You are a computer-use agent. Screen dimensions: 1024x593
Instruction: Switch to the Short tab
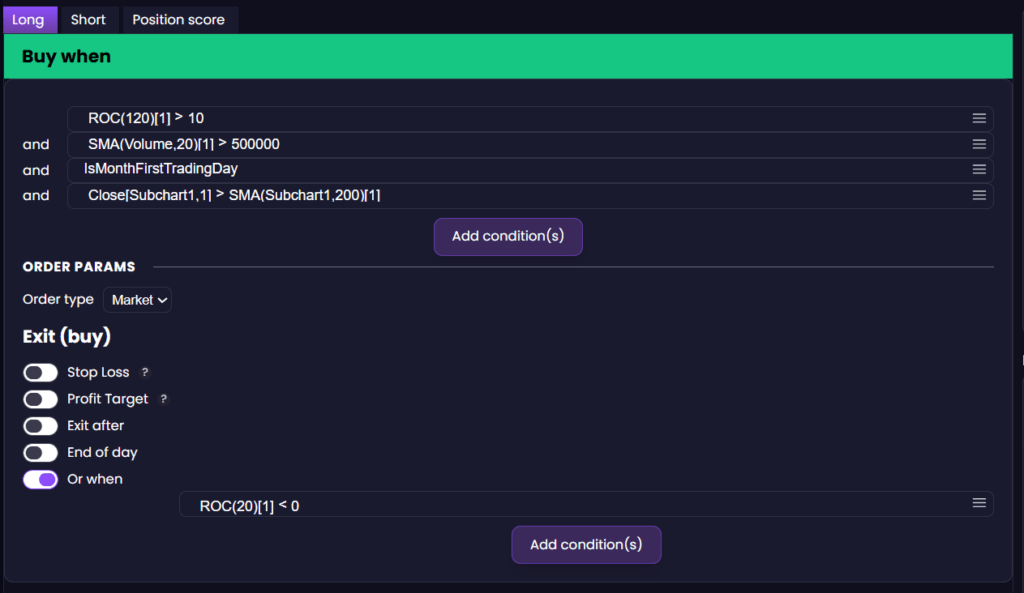[x=88, y=19]
